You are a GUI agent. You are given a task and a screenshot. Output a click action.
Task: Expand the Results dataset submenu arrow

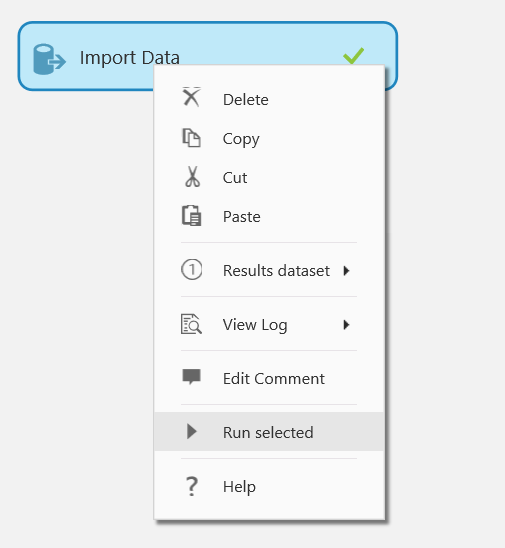click(346, 271)
